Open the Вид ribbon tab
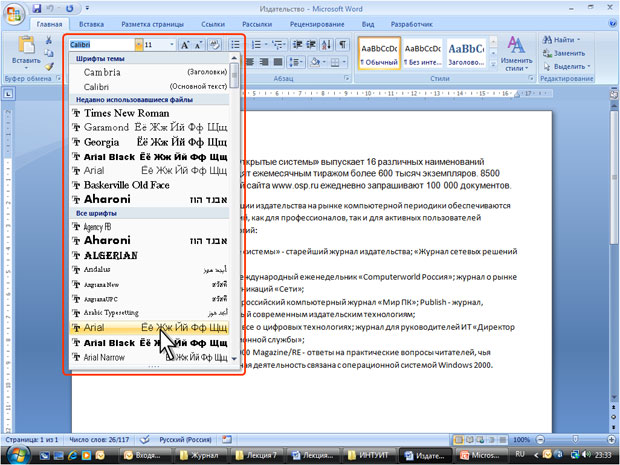The image size is (620, 465). pos(368,24)
